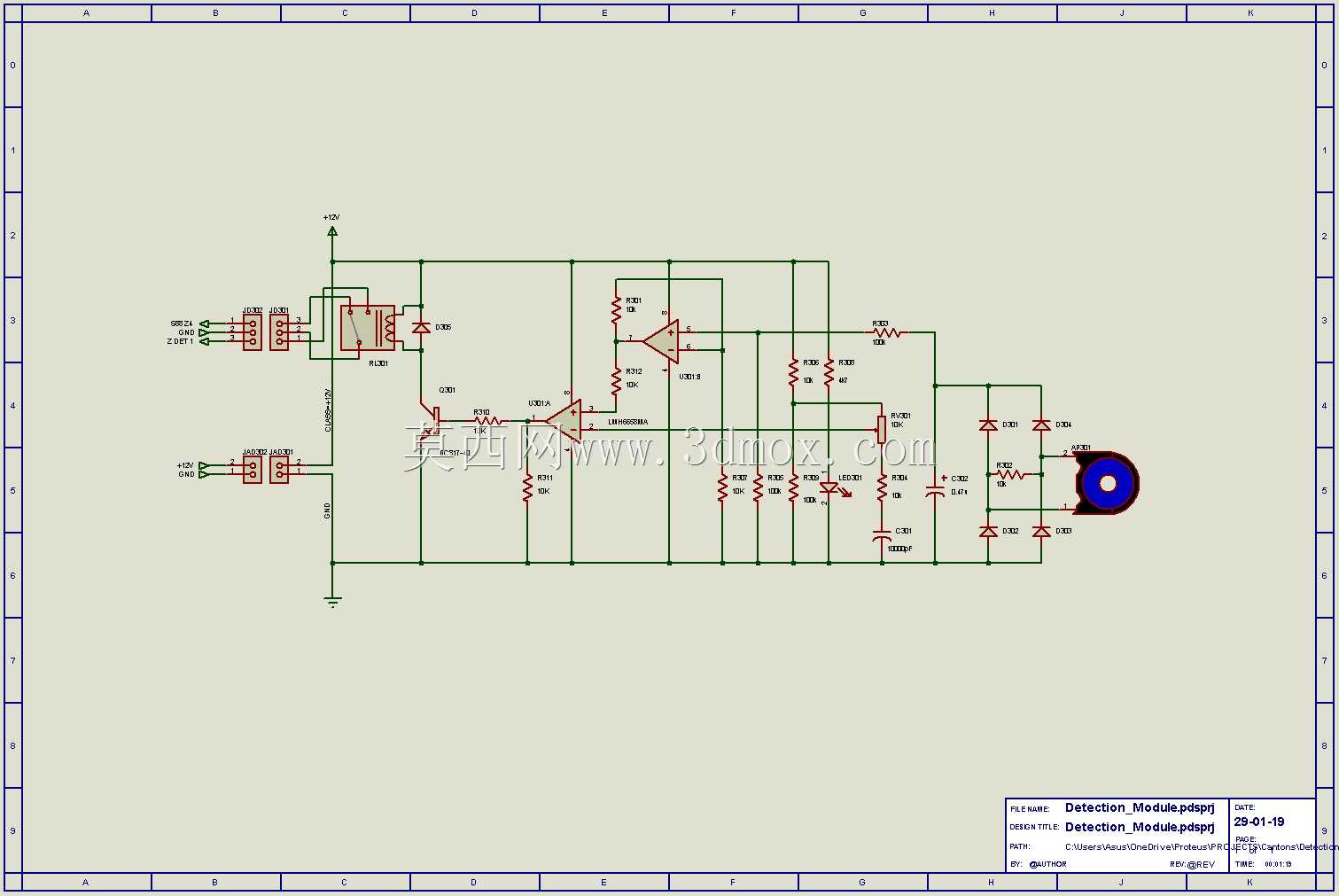Select resistor R303 100k symbol

[887, 332]
